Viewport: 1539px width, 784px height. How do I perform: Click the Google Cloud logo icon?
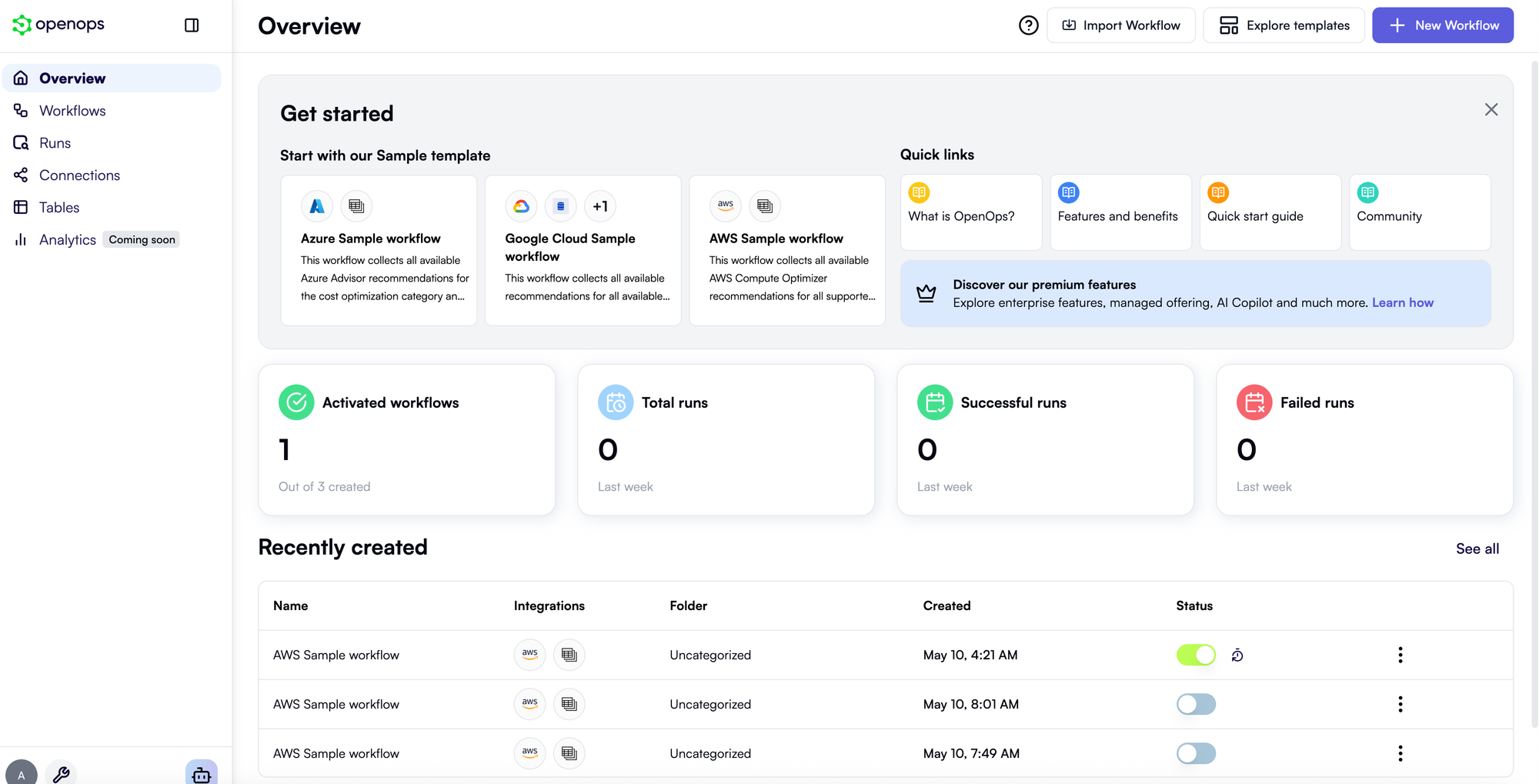click(x=521, y=206)
